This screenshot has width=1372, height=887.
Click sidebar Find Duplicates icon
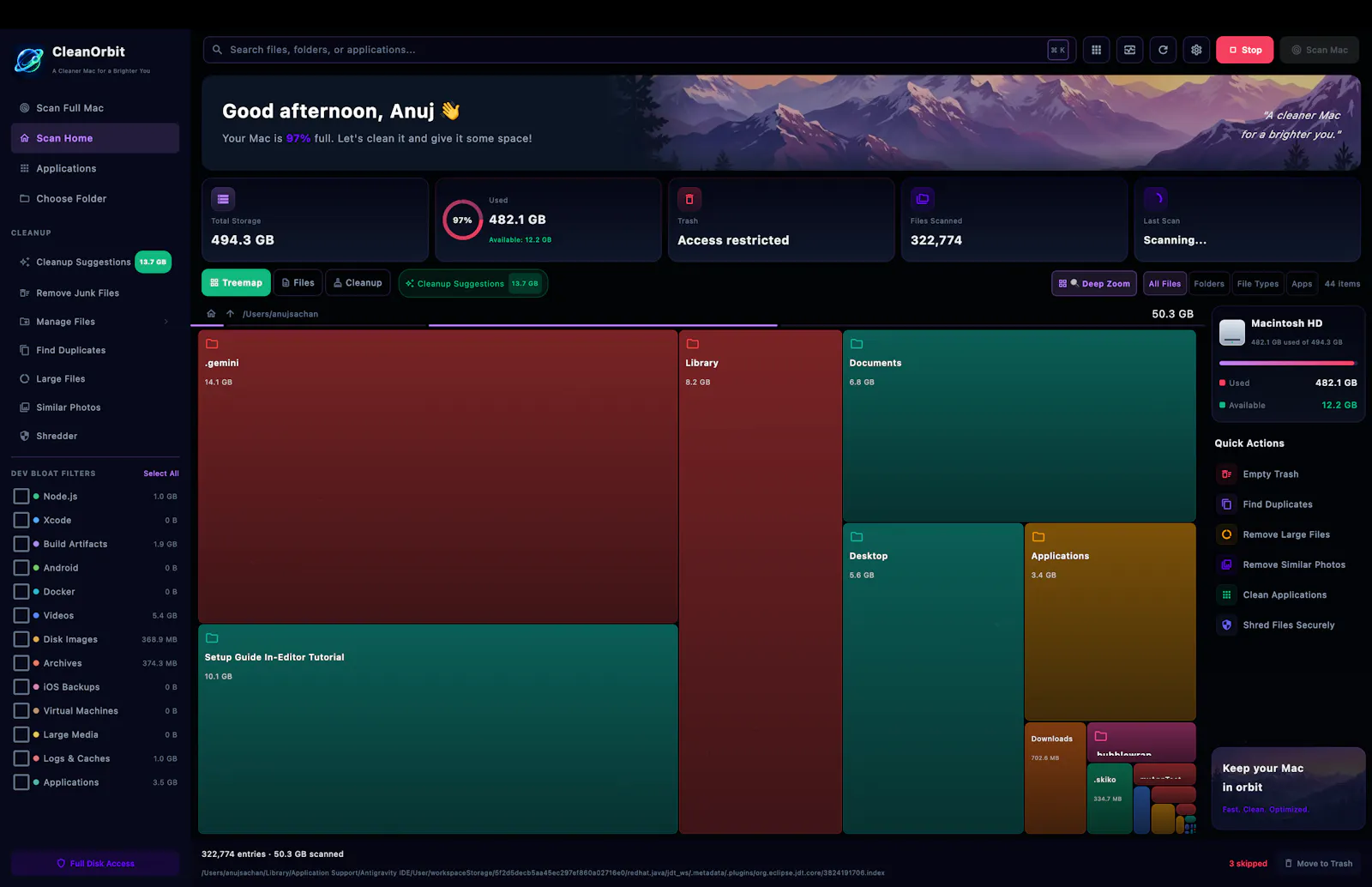pyautogui.click(x=25, y=350)
